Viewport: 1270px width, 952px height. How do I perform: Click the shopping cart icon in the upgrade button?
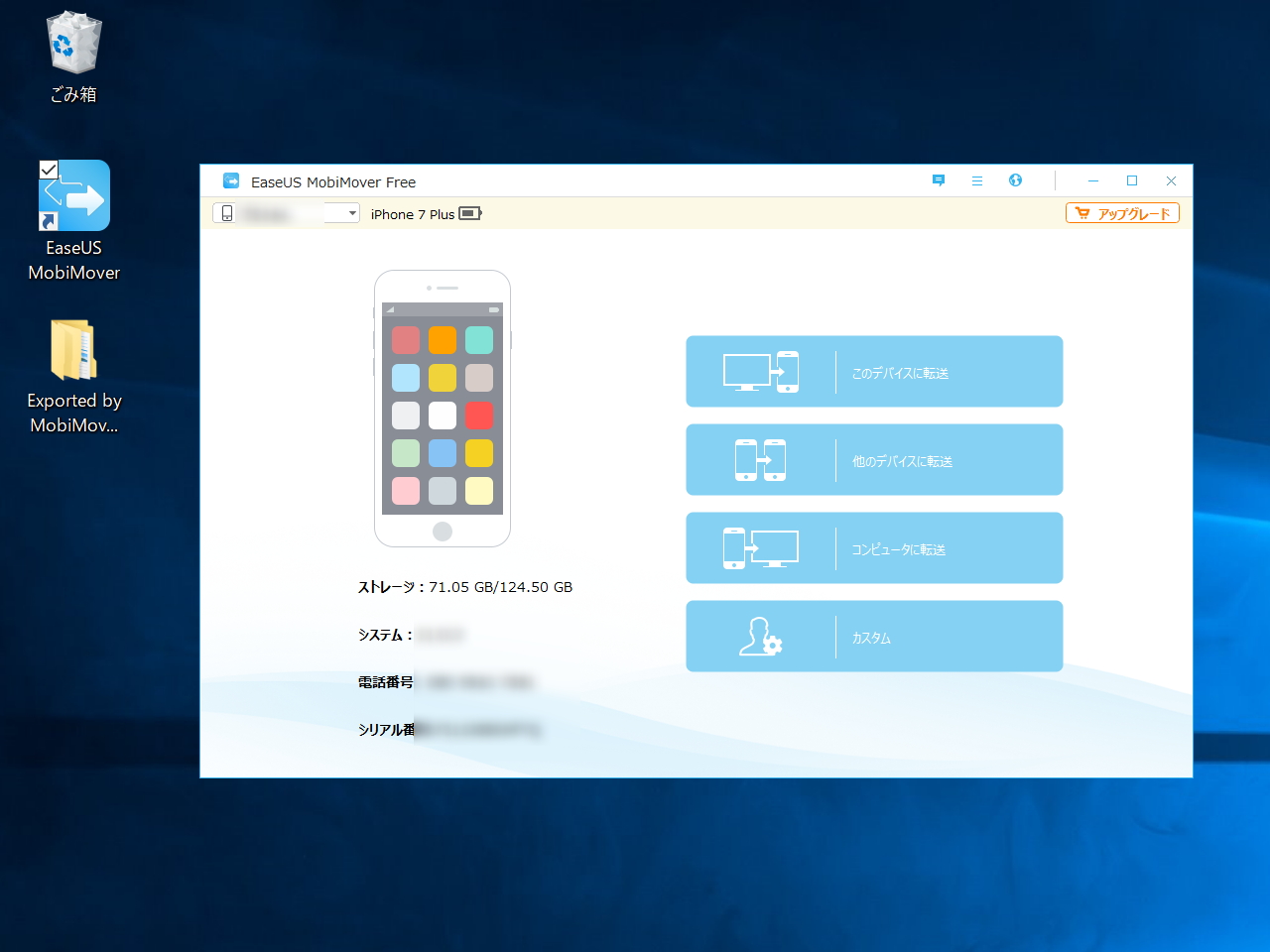click(x=1081, y=212)
